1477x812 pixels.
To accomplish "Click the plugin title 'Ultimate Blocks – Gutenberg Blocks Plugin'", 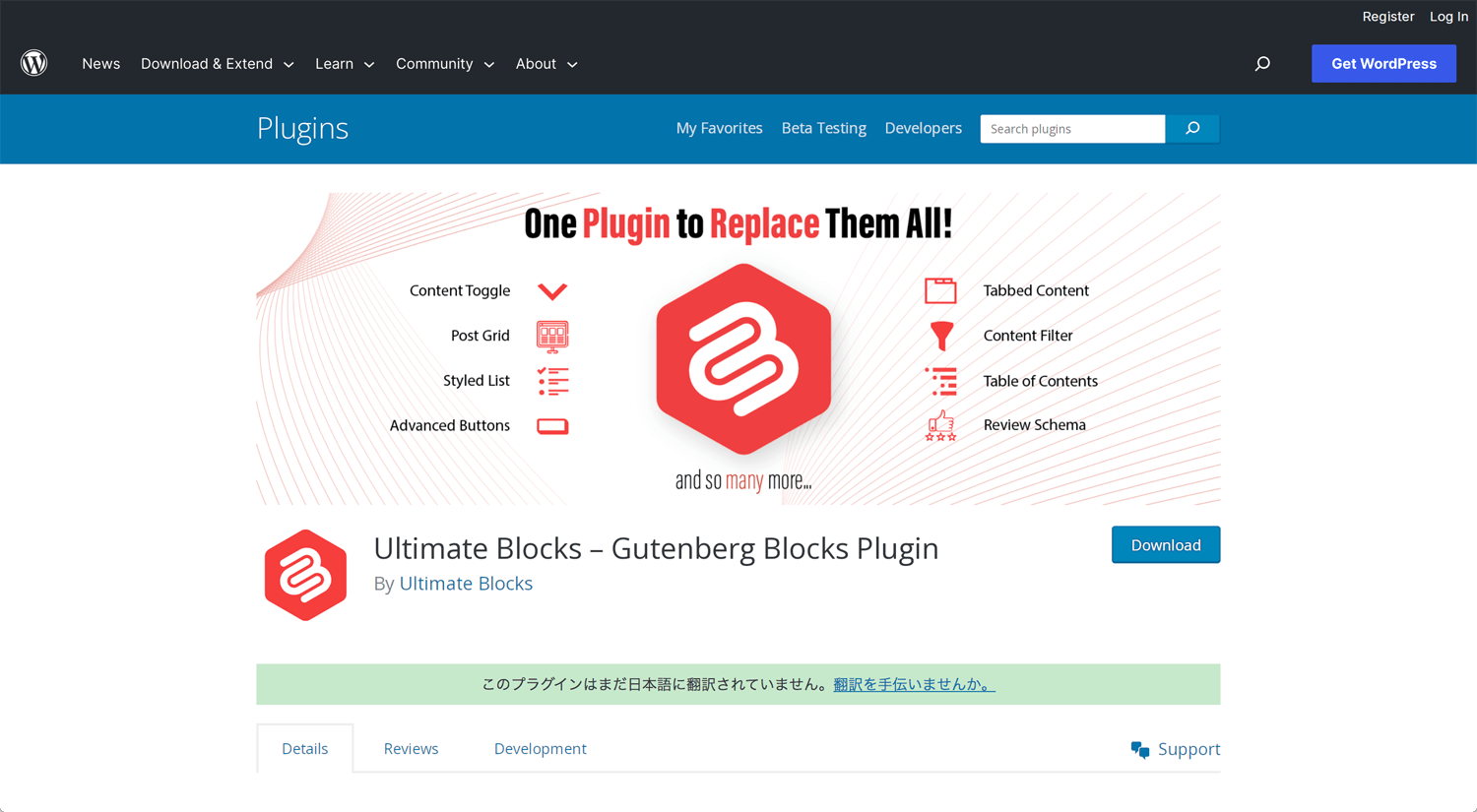I will click(x=656, y=548).
